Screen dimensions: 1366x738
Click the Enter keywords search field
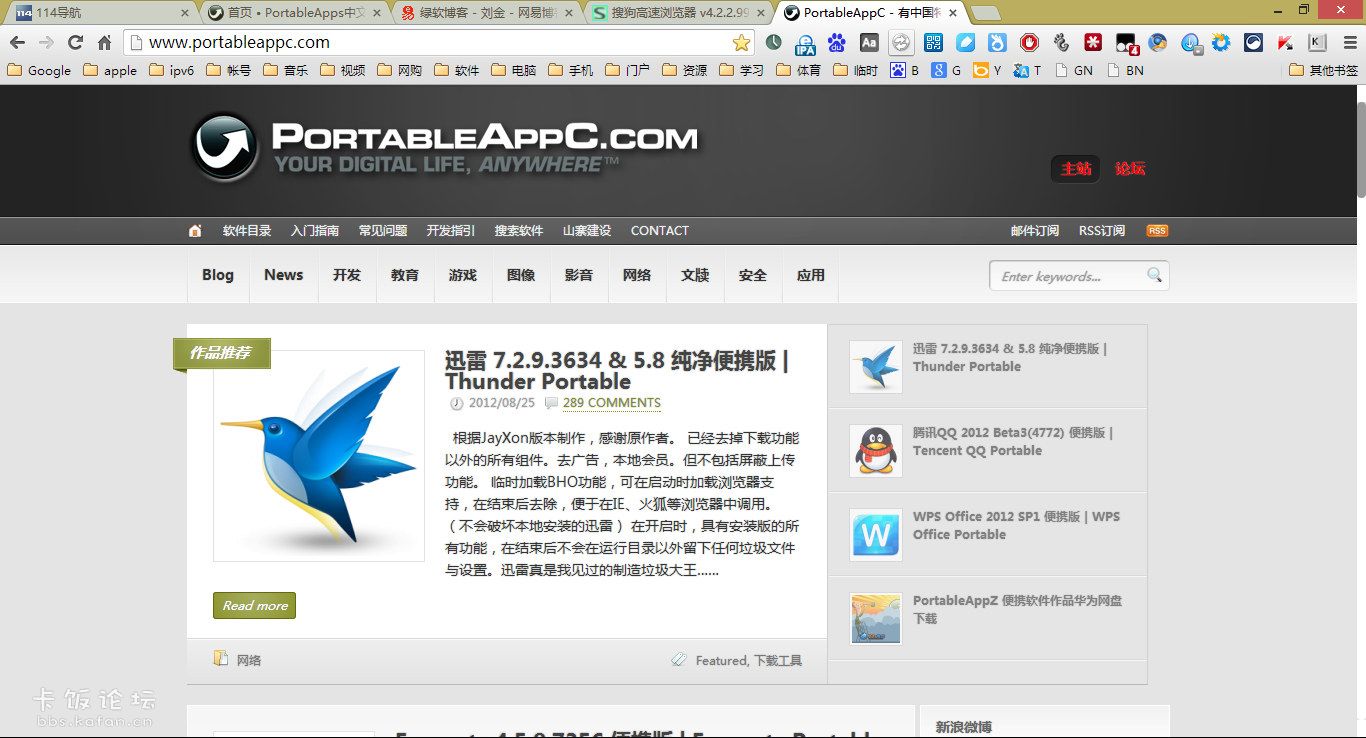(x=1070, y=276)
